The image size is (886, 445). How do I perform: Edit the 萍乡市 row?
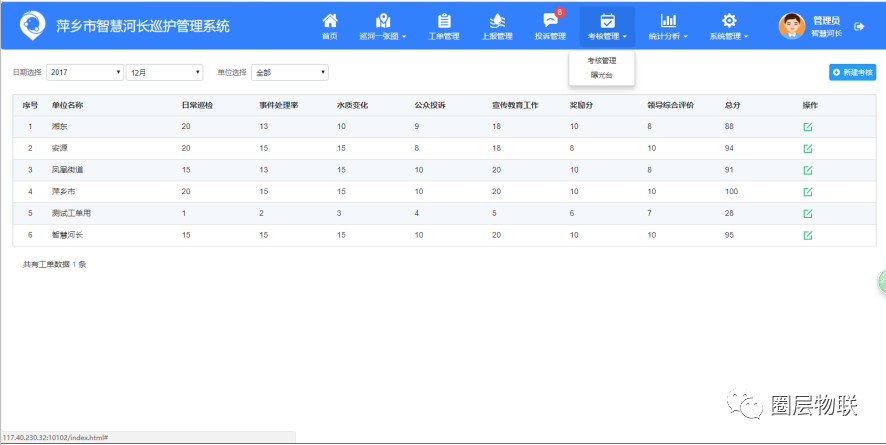point(808,191)
